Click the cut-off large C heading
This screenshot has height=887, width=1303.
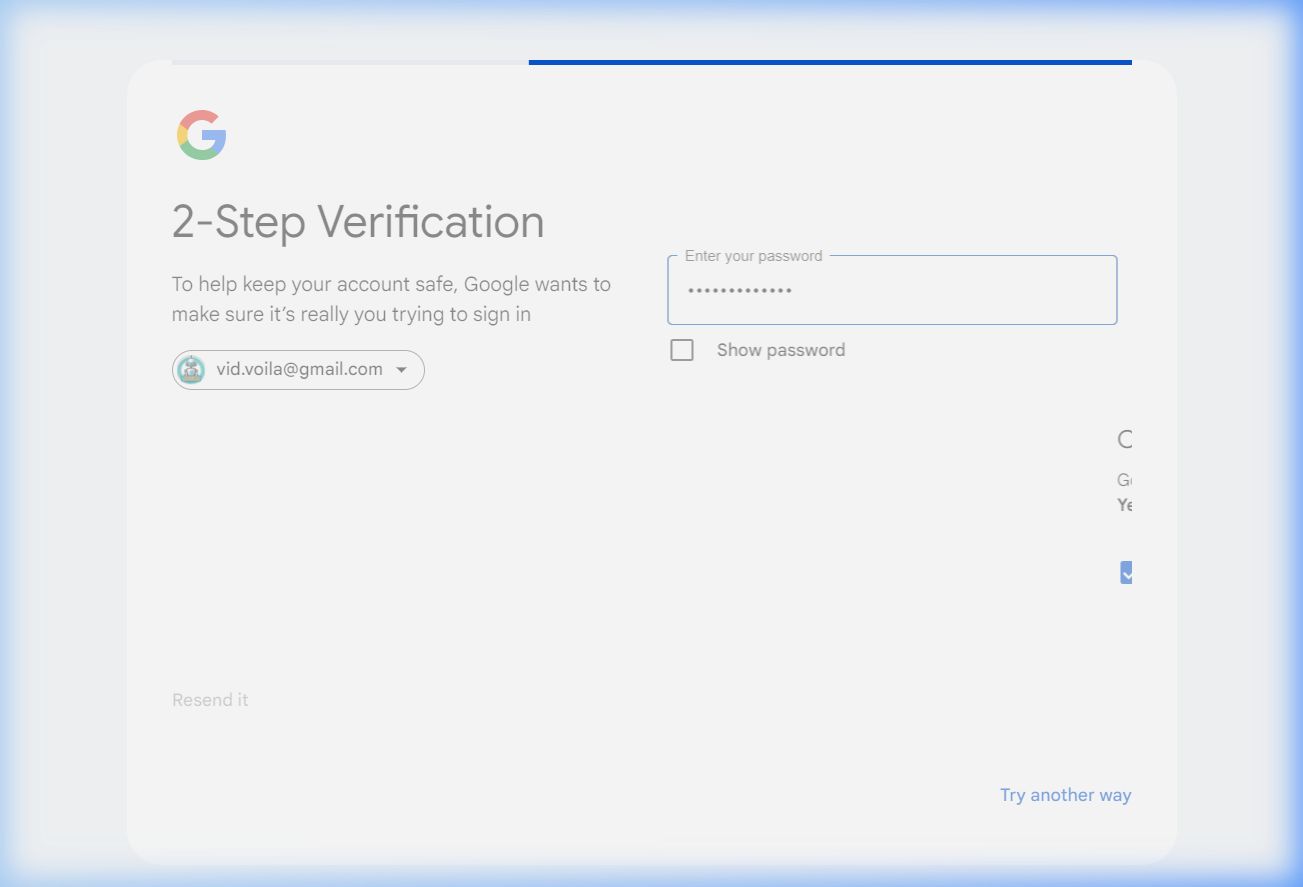click(x=1125, y=439)
